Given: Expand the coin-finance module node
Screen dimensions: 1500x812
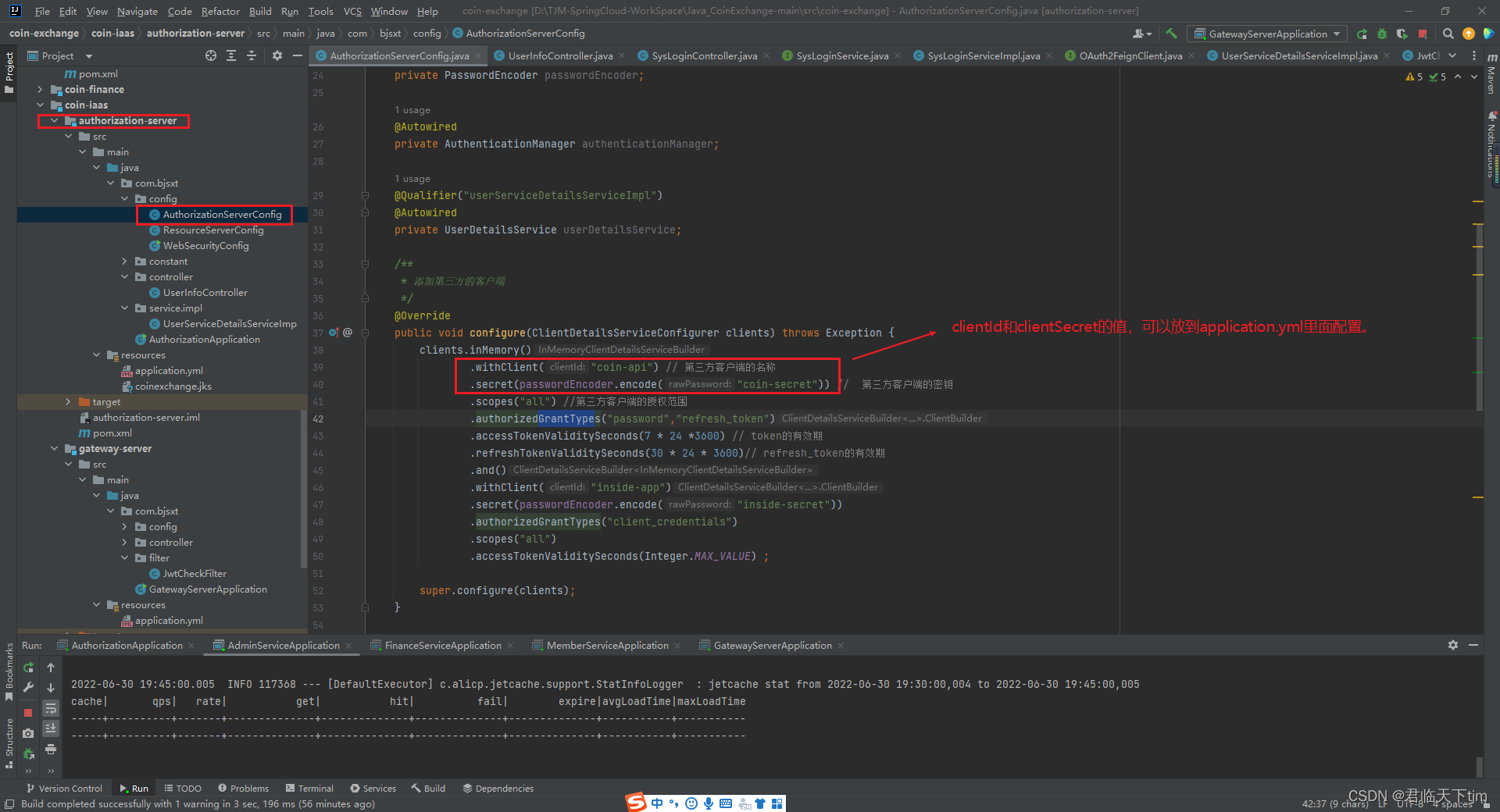Looking at the screenshot, I should pos(39,89).
